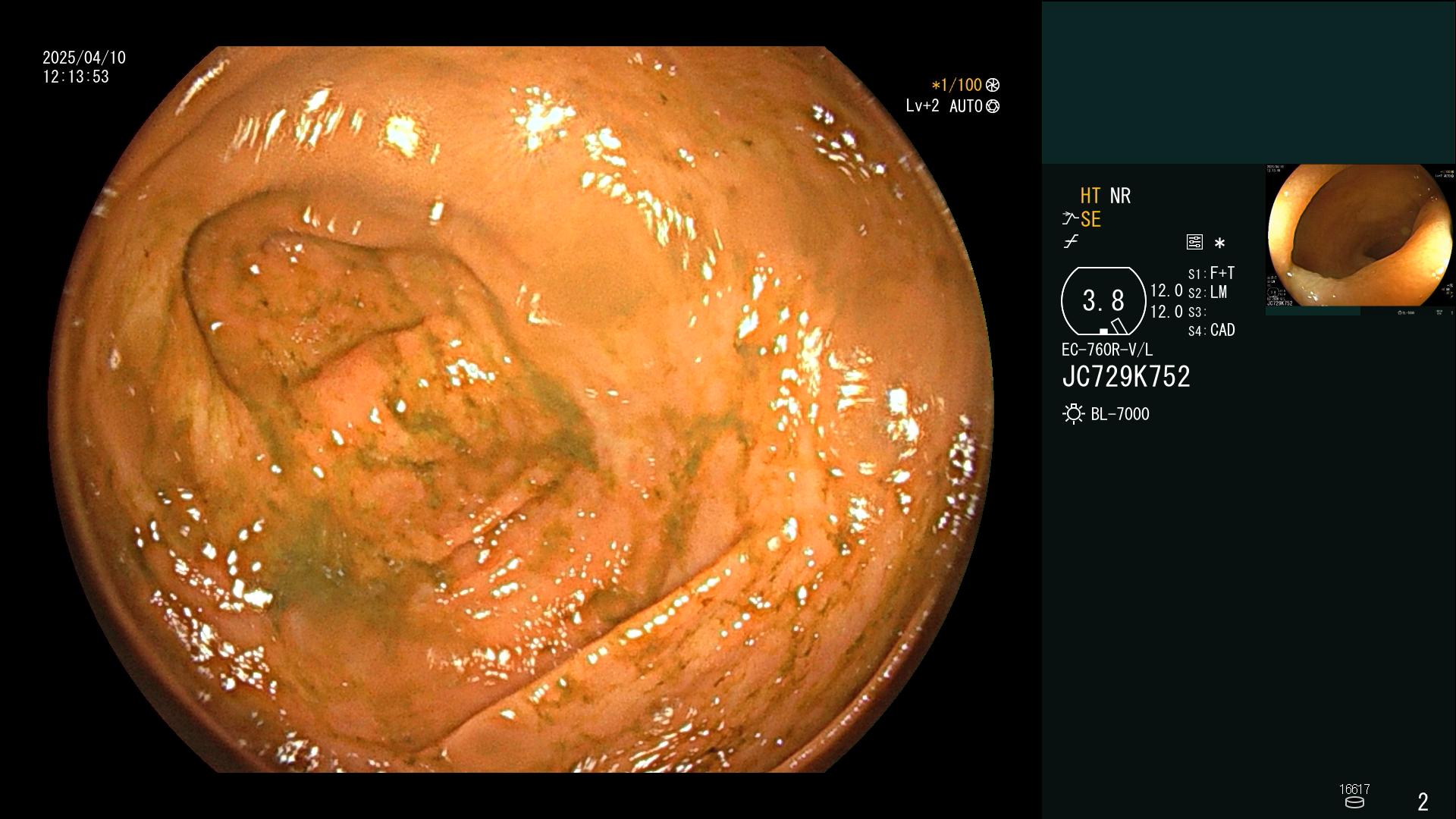Click the captured image count 2
This screenshot has width=1456, height=819.
tap(1423, 802)
